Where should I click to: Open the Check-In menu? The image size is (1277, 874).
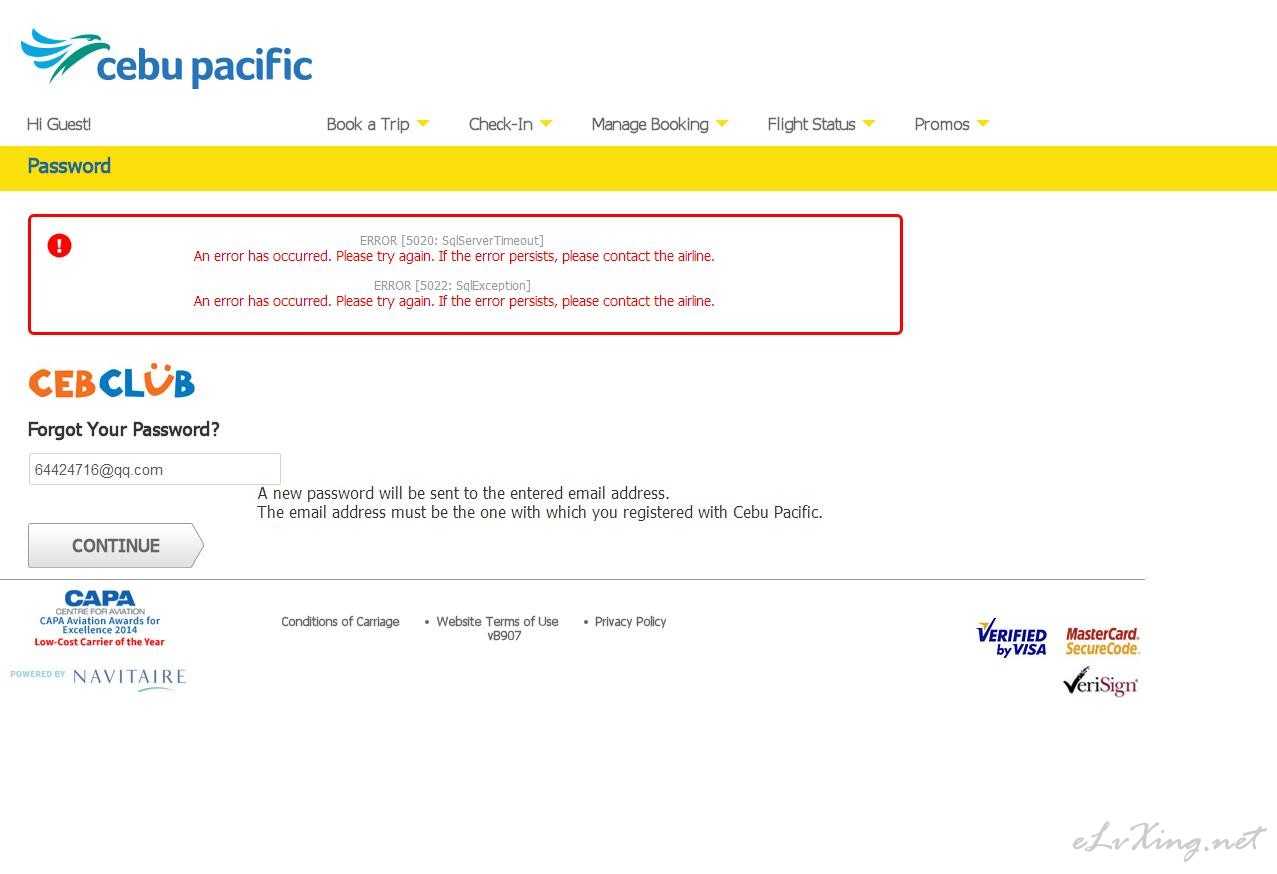click(x=501, y=124)
